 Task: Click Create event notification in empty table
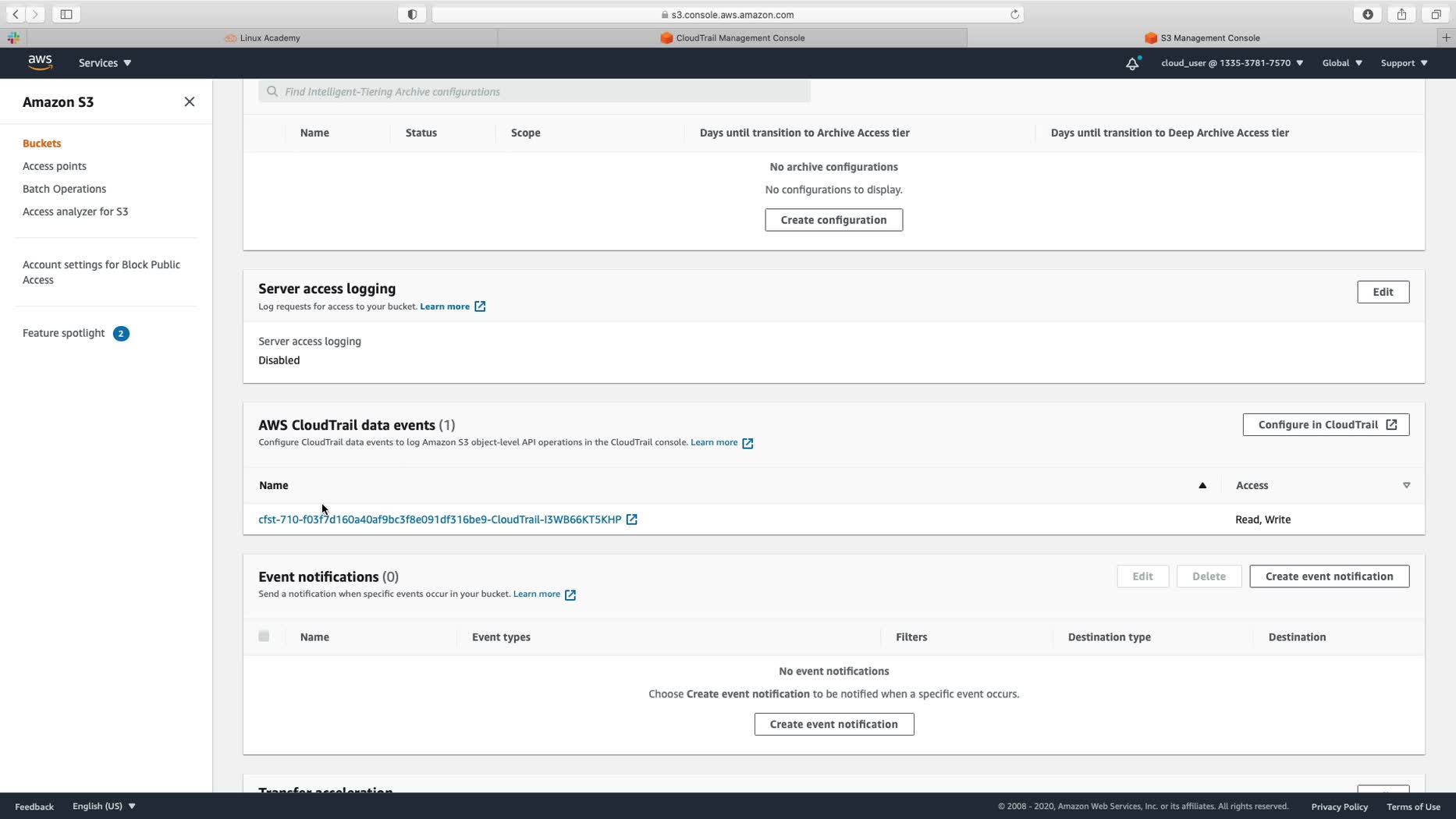(833, 725)
